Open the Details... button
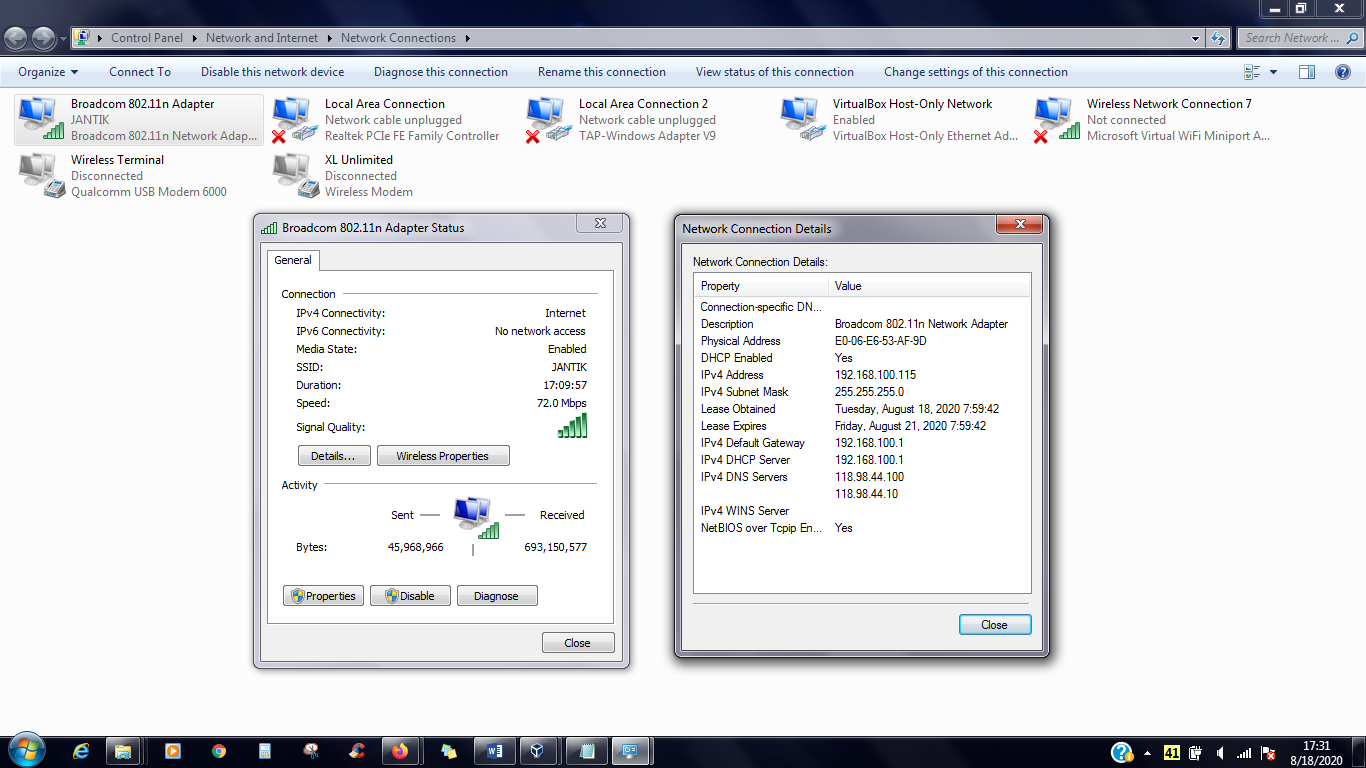The image size is (1366, 768). pos(334,456)
